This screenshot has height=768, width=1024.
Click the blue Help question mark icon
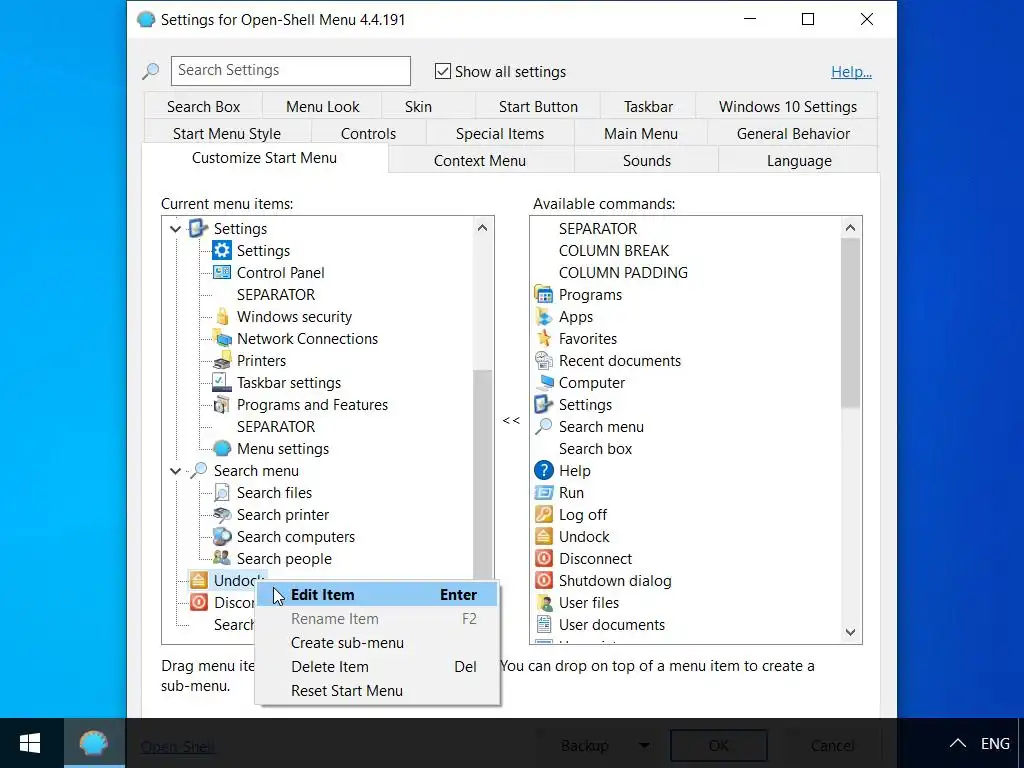(543, 470)
